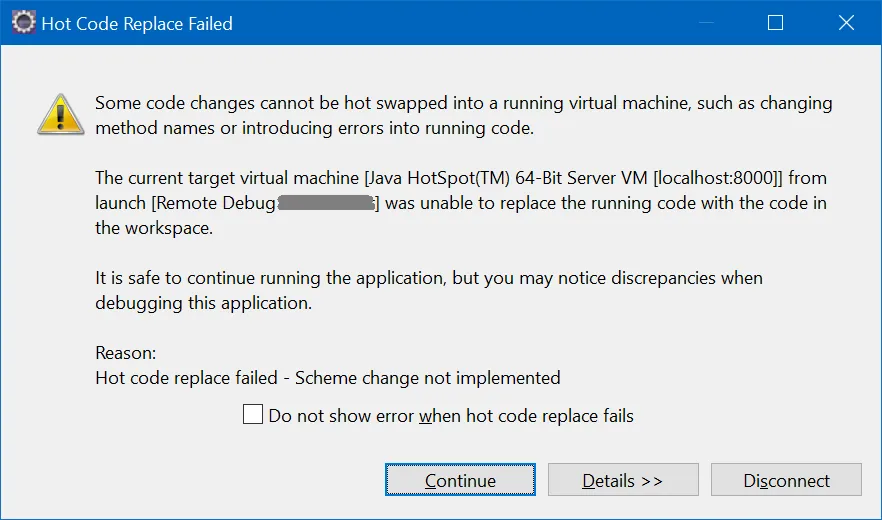Close the dialog with the X button
882x520 pixels.
[x=848, y=22]
